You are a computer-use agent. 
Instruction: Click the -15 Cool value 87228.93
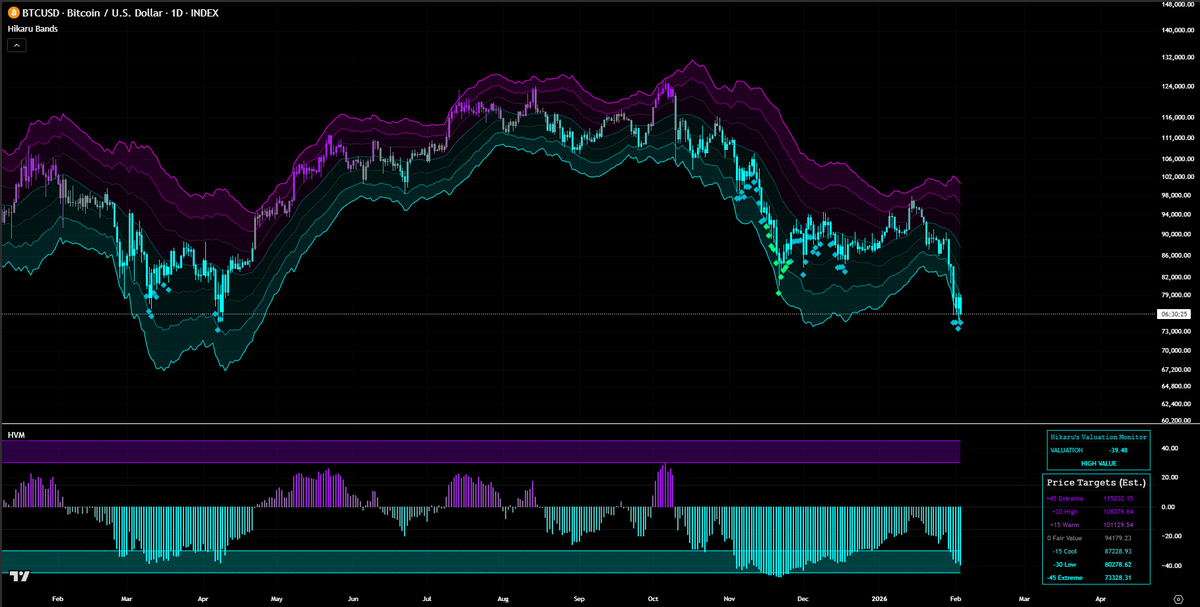click(1117, 551)
